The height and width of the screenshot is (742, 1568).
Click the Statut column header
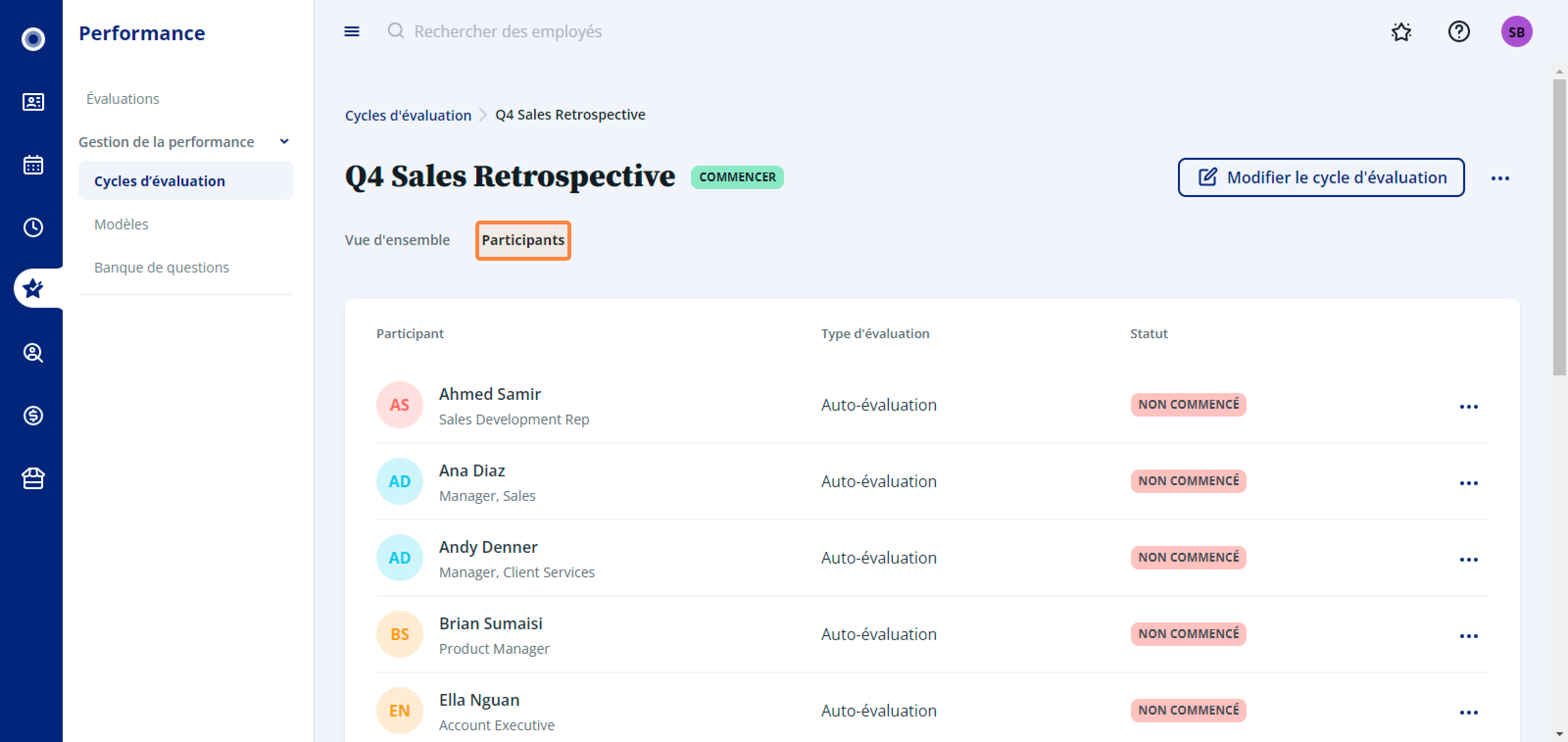1149,334
